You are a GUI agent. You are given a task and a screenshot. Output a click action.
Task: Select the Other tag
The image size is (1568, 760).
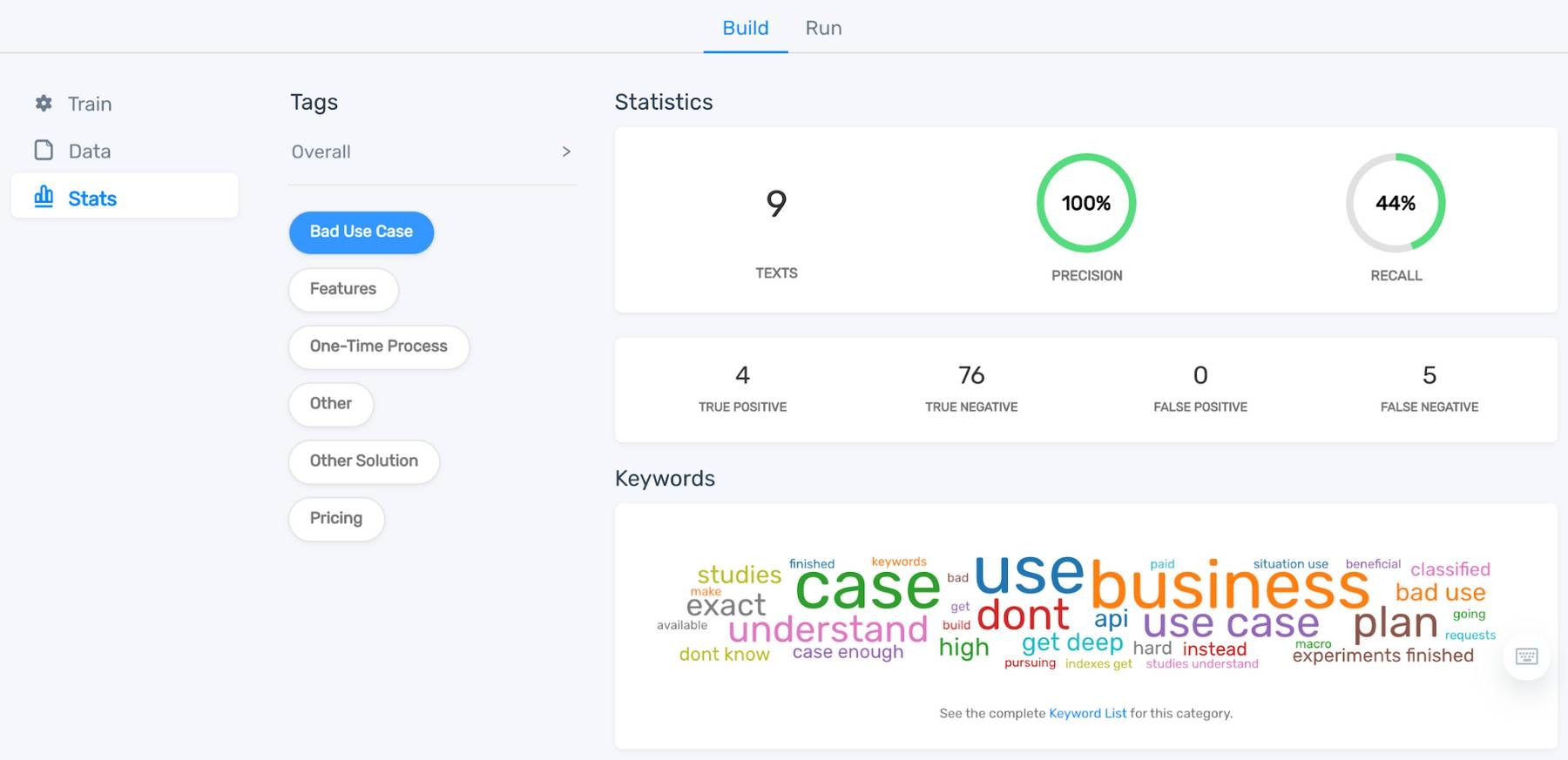coord(331,404)
